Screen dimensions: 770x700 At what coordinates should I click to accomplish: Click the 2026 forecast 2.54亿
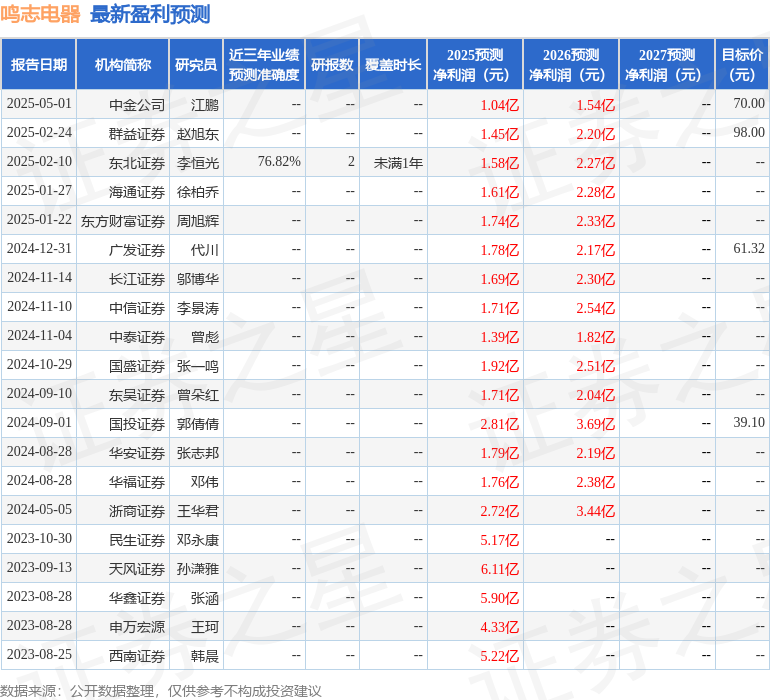click(596, 308)
